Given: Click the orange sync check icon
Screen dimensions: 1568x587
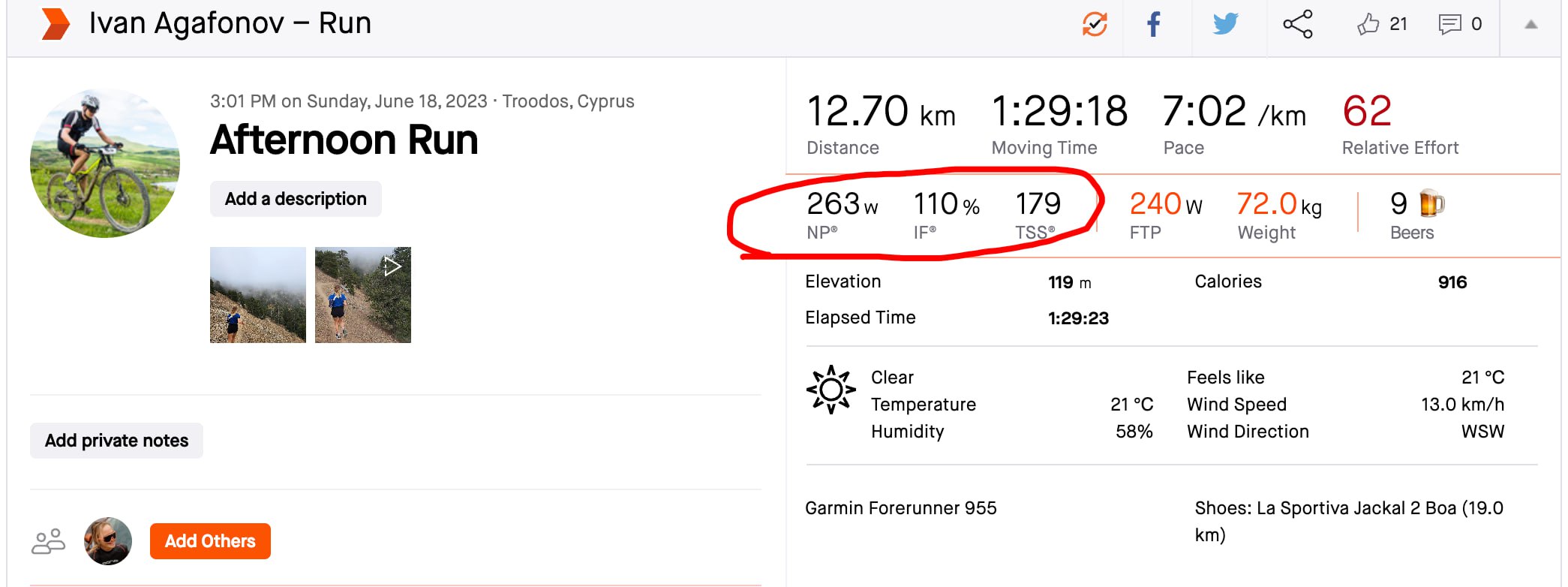Looking at the screenshot, I should [1095, 24].
